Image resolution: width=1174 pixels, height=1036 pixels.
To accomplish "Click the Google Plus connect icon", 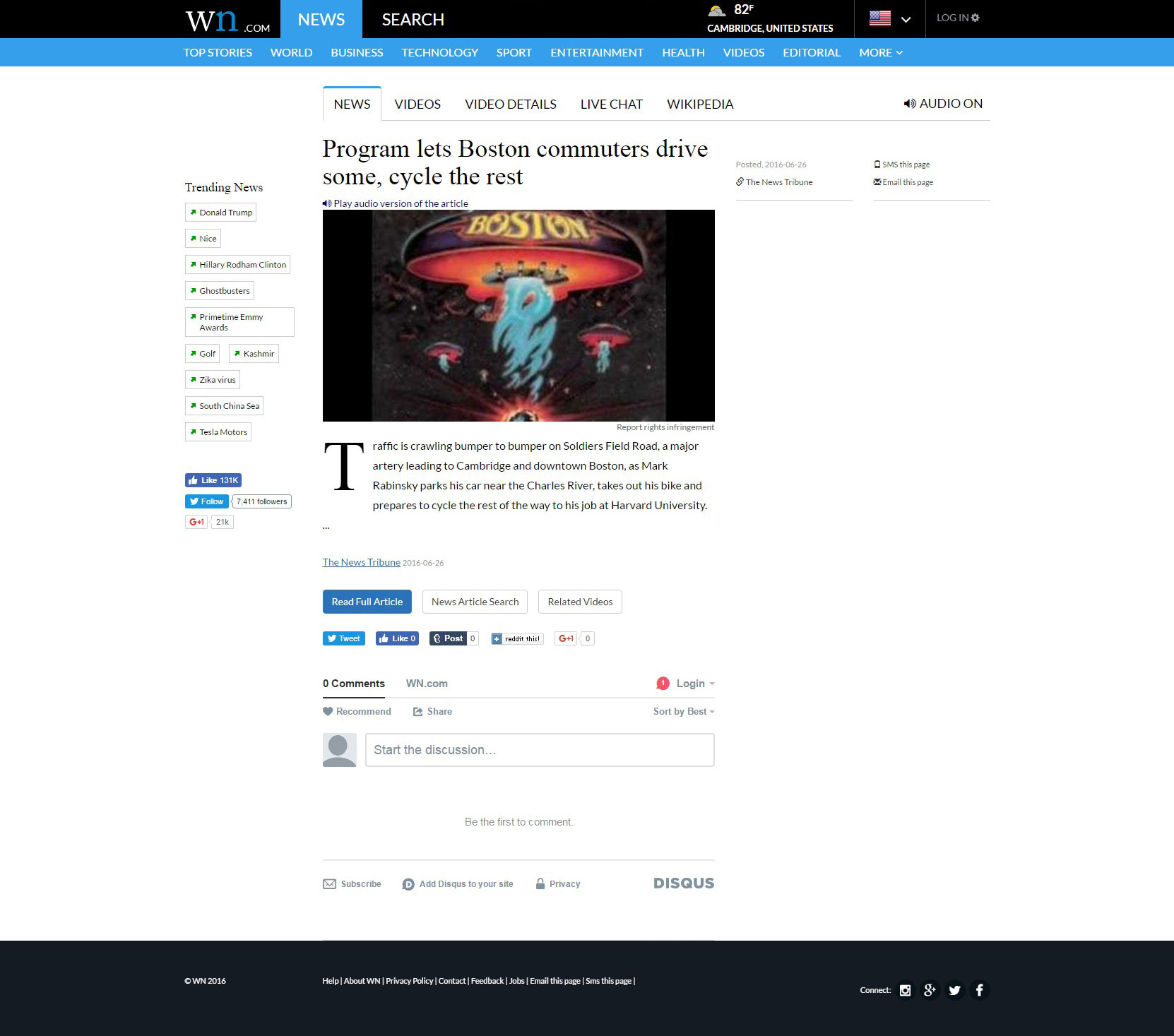I will (930, 990).
